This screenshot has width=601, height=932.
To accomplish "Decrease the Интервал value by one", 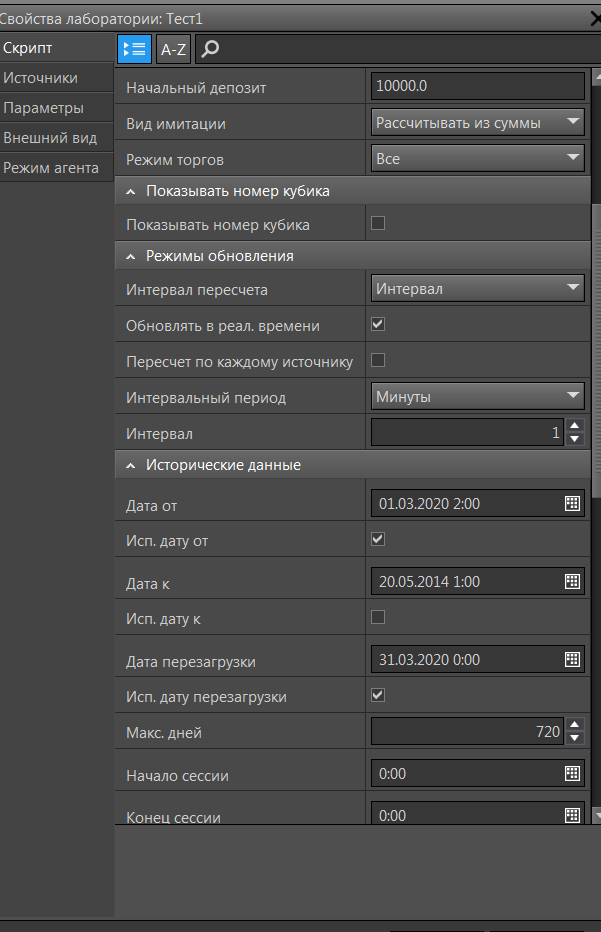I will [574, 438].
